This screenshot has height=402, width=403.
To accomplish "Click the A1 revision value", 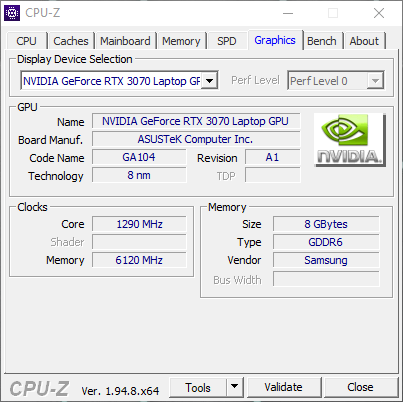I will (x=273, y=157).
